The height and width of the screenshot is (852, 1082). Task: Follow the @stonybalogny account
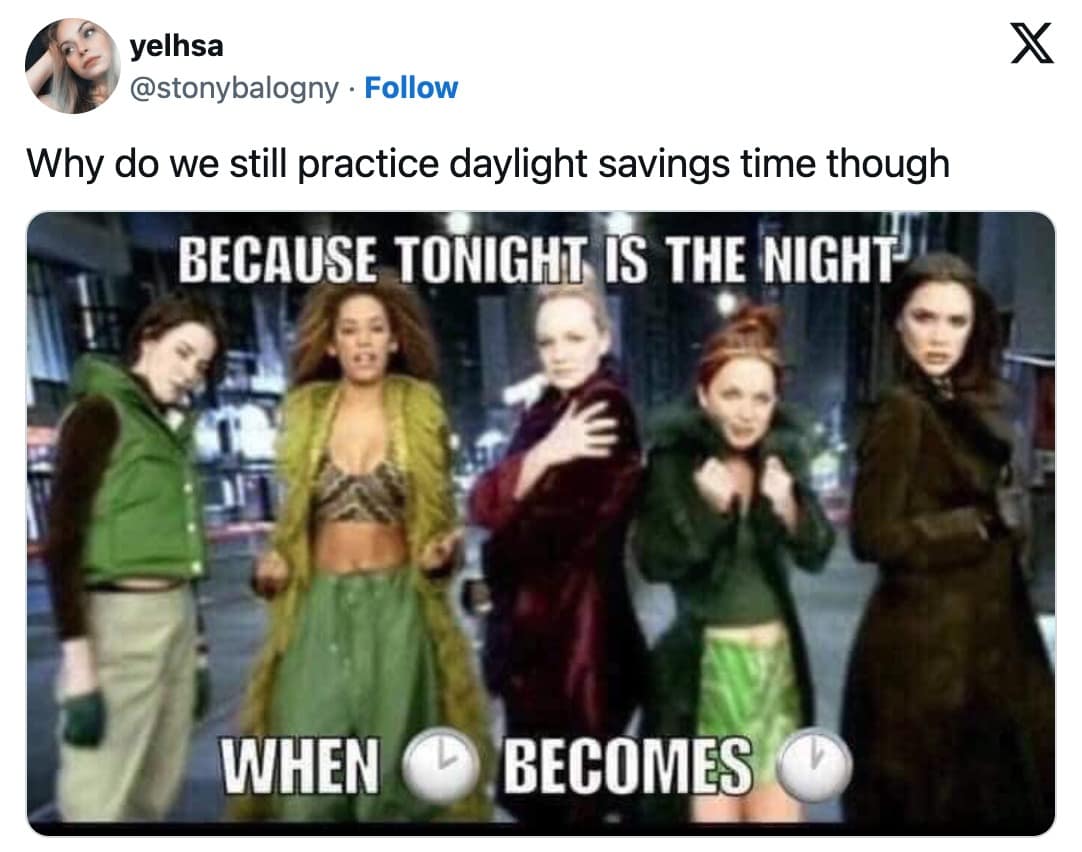(x=411, y=88)
